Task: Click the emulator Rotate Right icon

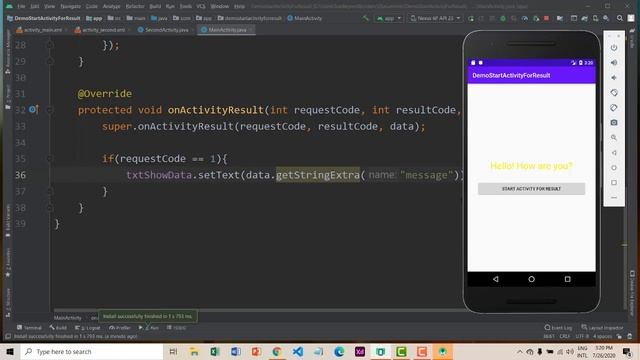Action: tap(614, 108)
